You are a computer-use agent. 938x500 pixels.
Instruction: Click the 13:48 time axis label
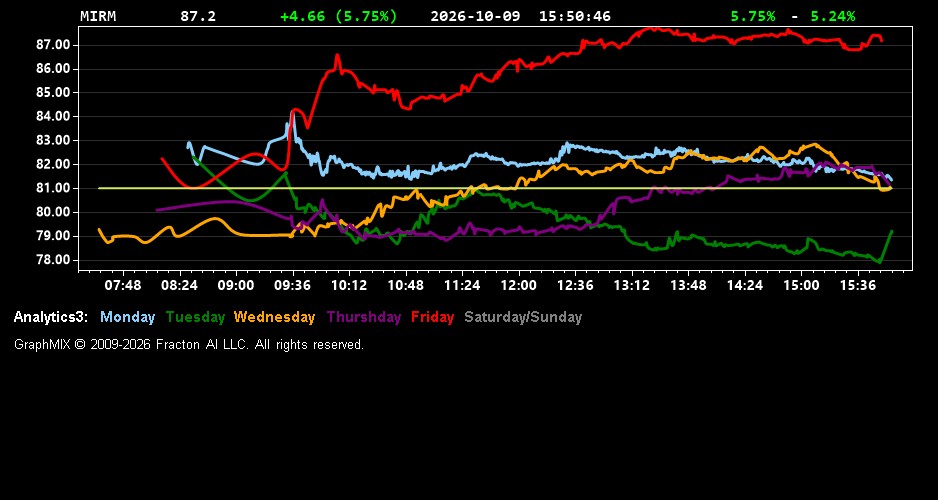point(689,286)
